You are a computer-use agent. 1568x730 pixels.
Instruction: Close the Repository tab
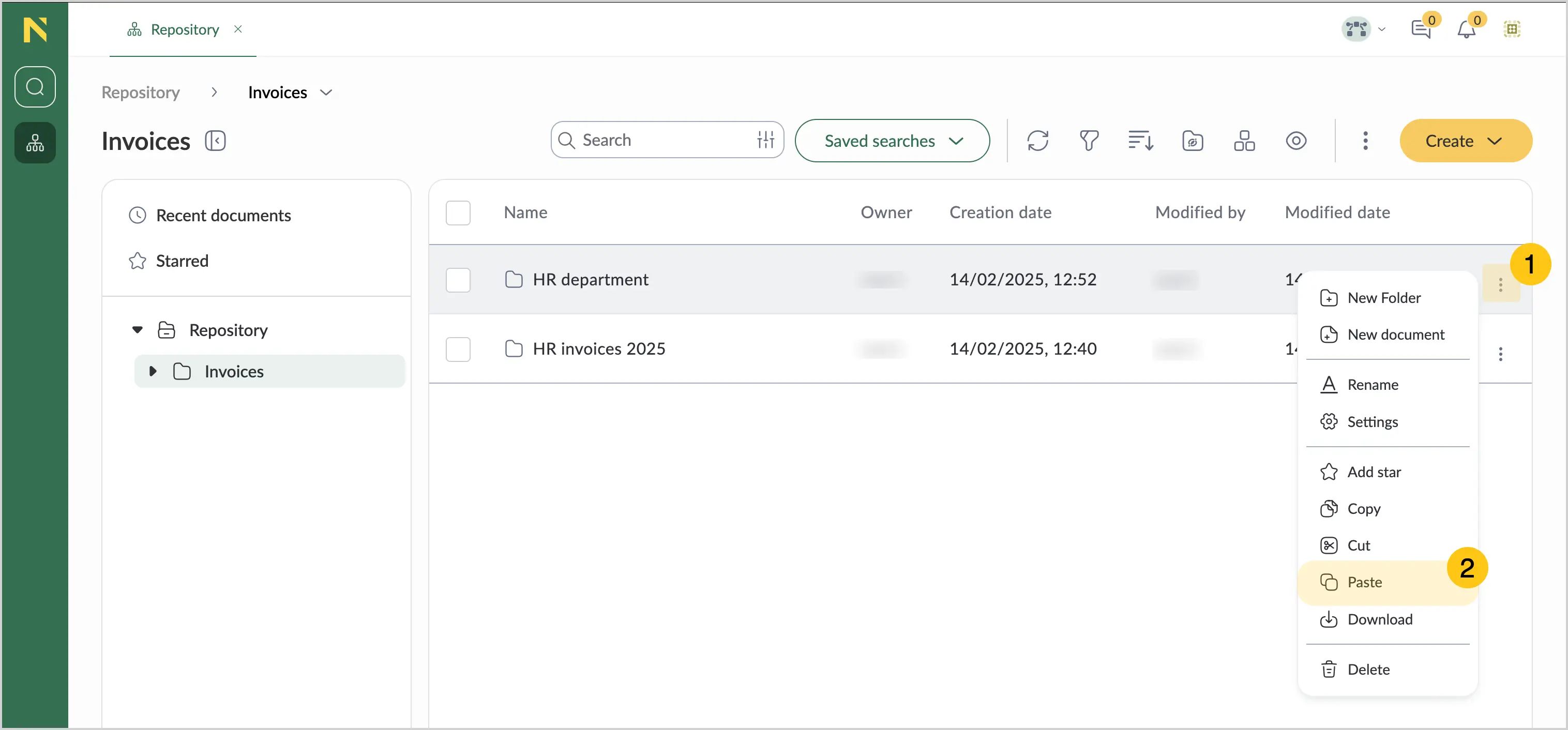[x=238, y=29]
